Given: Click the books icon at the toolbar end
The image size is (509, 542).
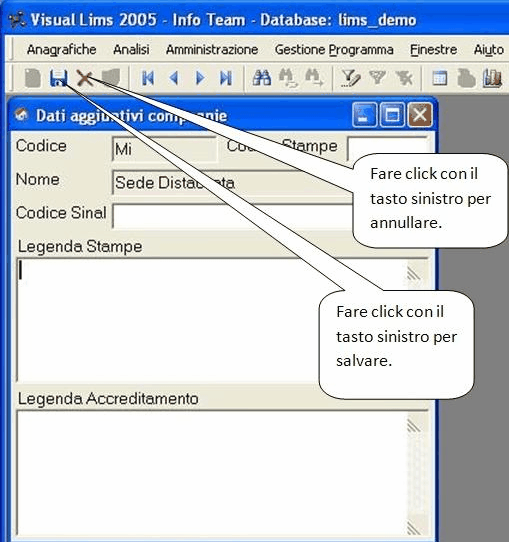Looking at the screenshot, I should point(492,78).
